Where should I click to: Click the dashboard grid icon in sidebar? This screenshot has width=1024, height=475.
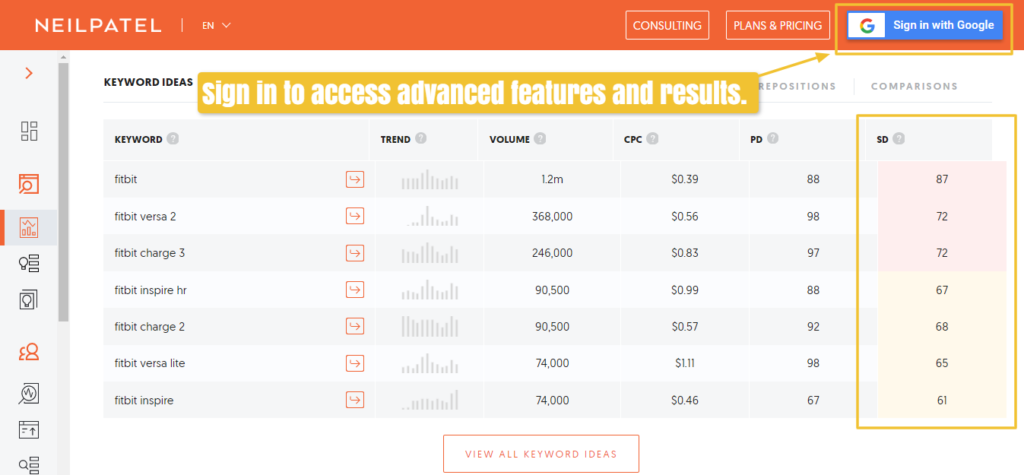click(29, 131)
